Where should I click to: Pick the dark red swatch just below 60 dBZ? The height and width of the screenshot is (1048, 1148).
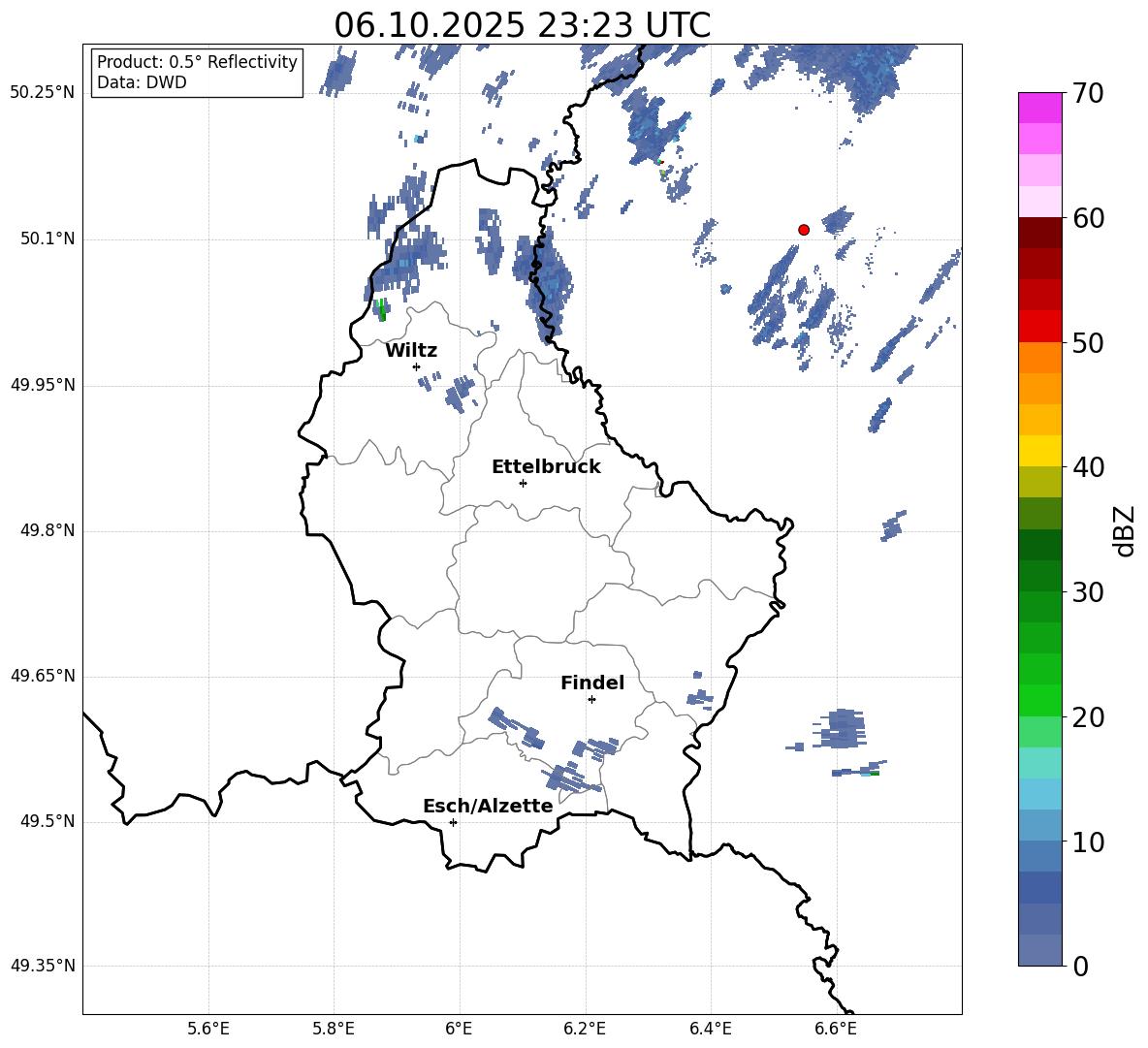pyautogui.click(x=1039, y=233)
